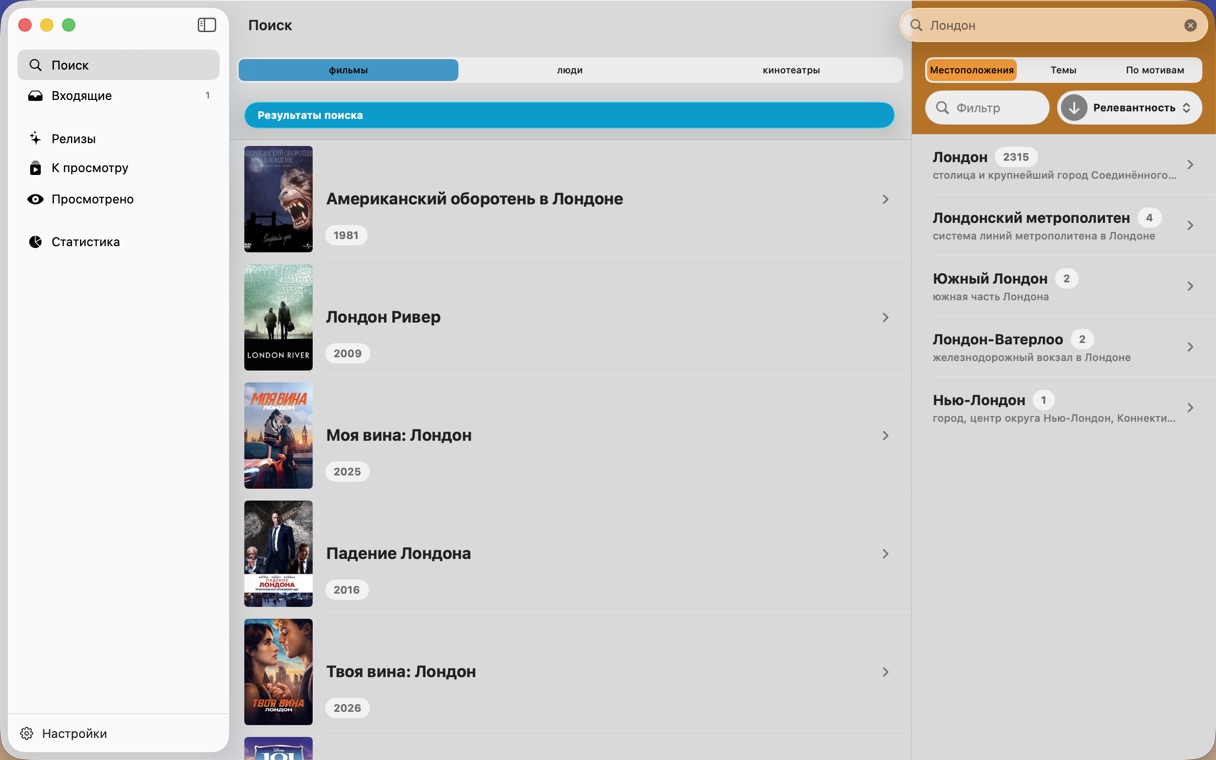Clear the Лондон search text
This screenshot has height=760, width=1216.
tap(1190, 25)
